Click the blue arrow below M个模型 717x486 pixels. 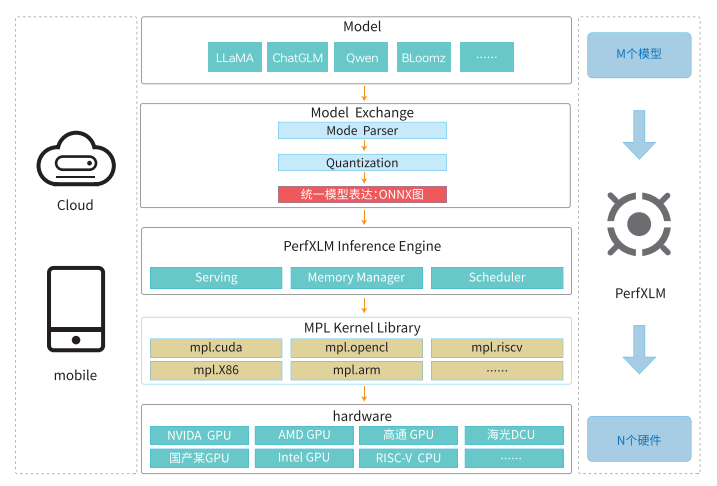pos(640,135)
